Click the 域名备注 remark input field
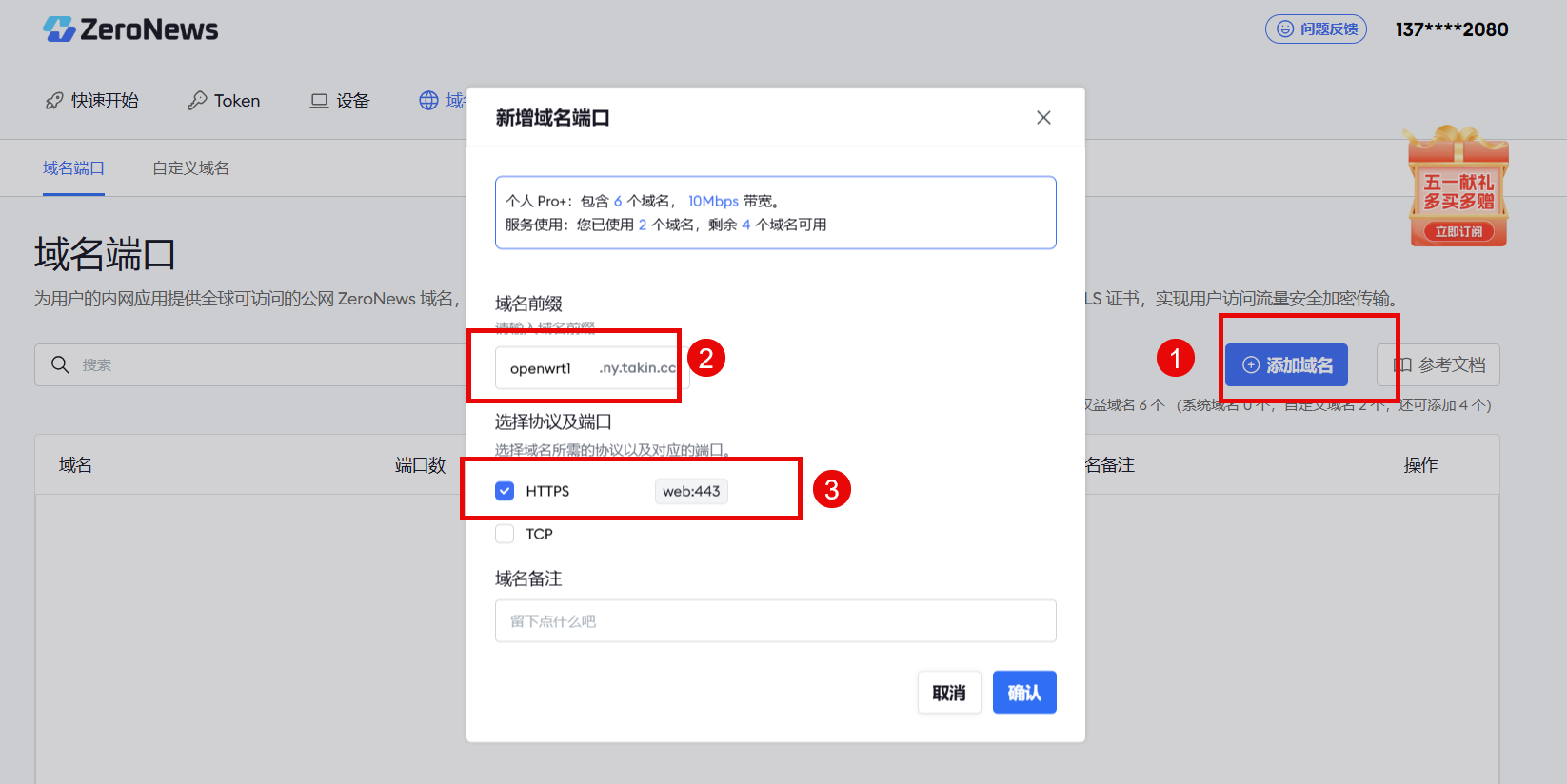 pyautogui.click(x=775, y=621)
